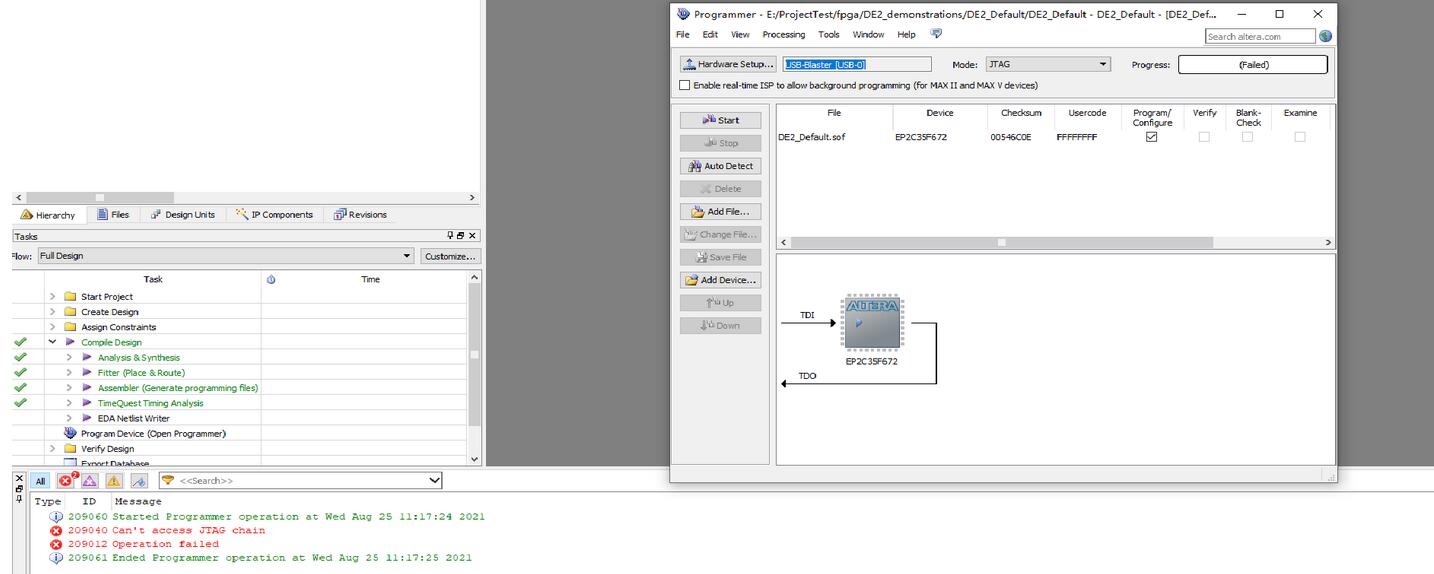Switch to the Files tab
1434x574 pixels.
[113, 215]
